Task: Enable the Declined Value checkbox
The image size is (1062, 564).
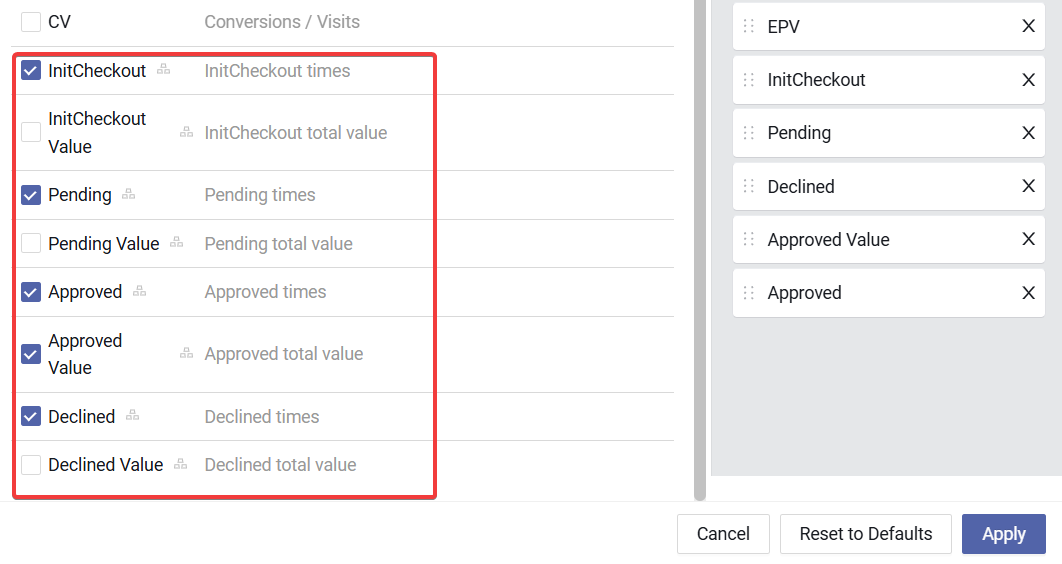Action: point(31,465)
